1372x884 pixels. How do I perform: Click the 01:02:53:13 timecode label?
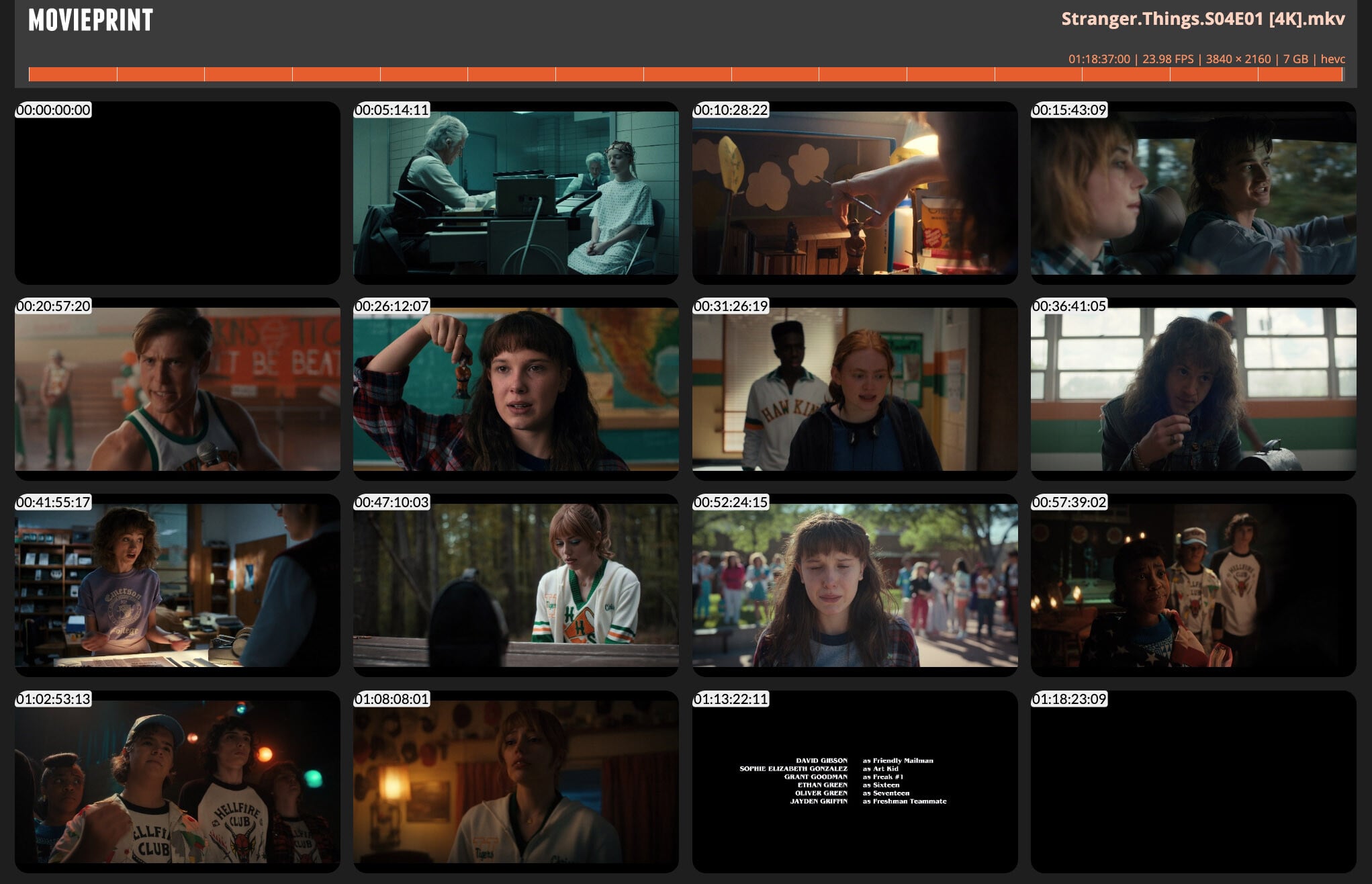(x=54, y=699)
